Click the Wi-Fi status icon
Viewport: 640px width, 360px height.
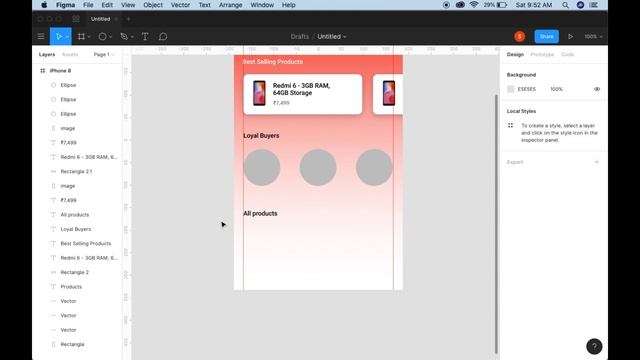(x=474, y=5)
